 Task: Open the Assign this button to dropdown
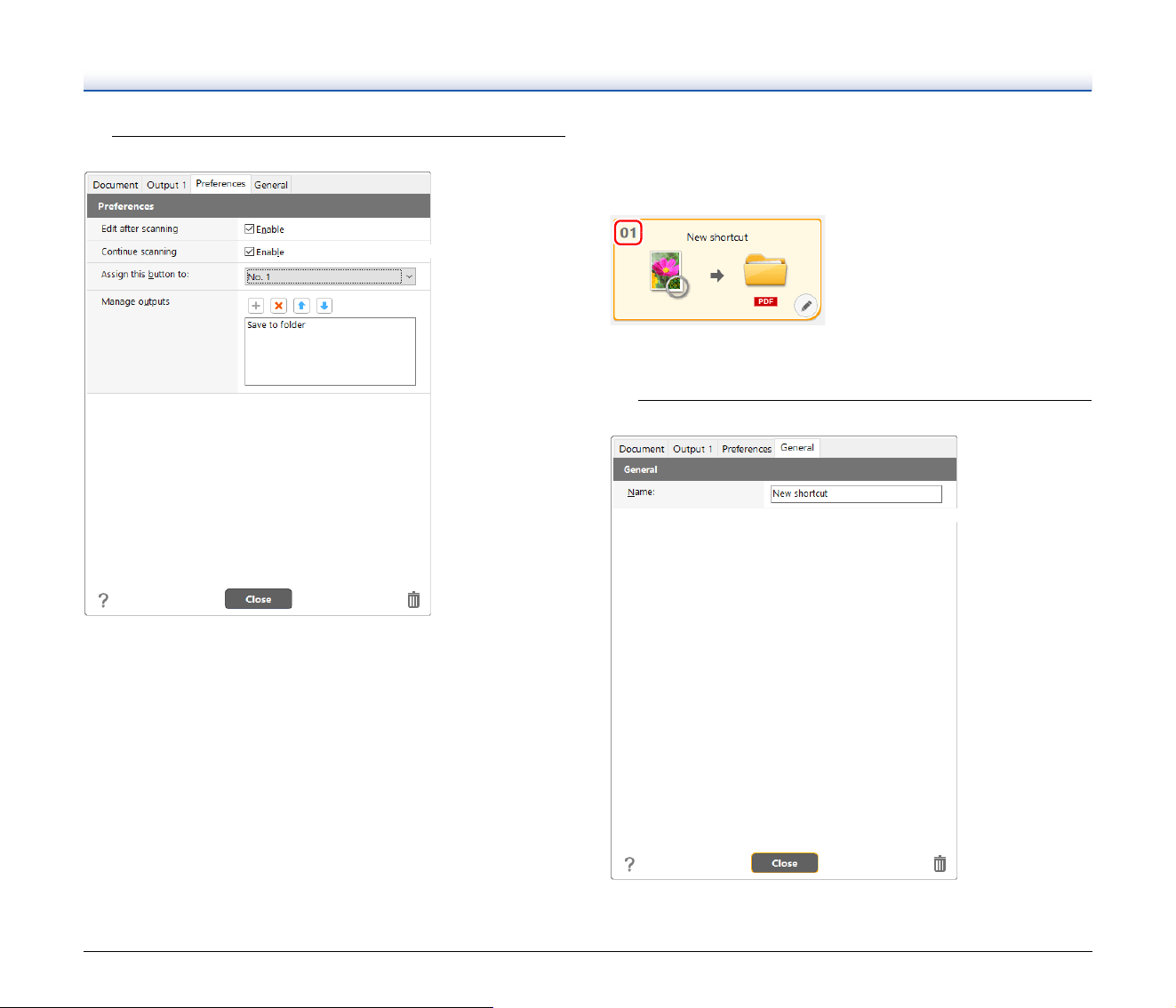(330, 277)
